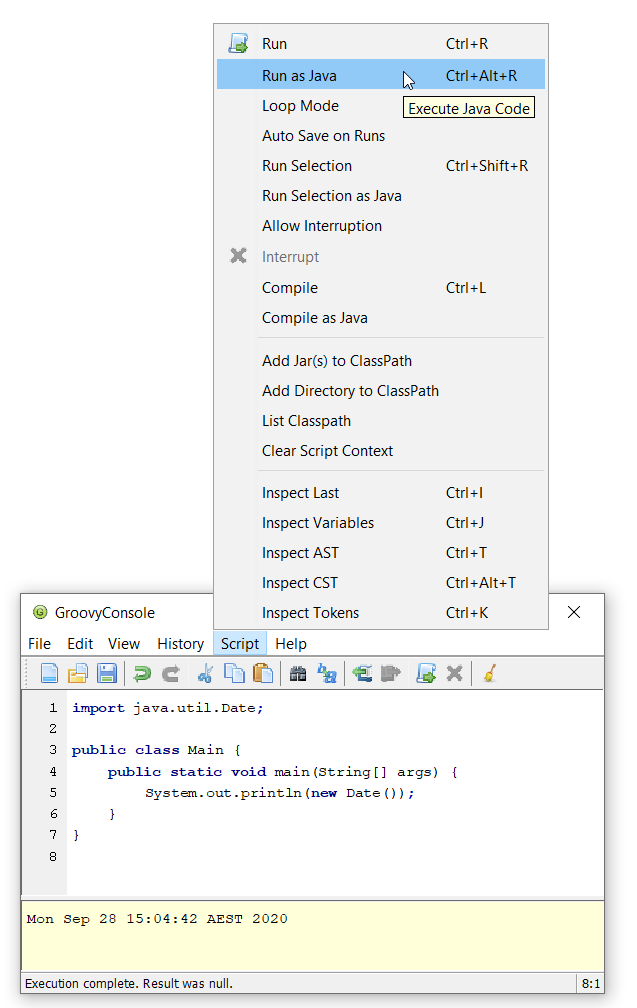Click the Cut scissors icon
This screenshot has height=1008, width=637.
205,673
